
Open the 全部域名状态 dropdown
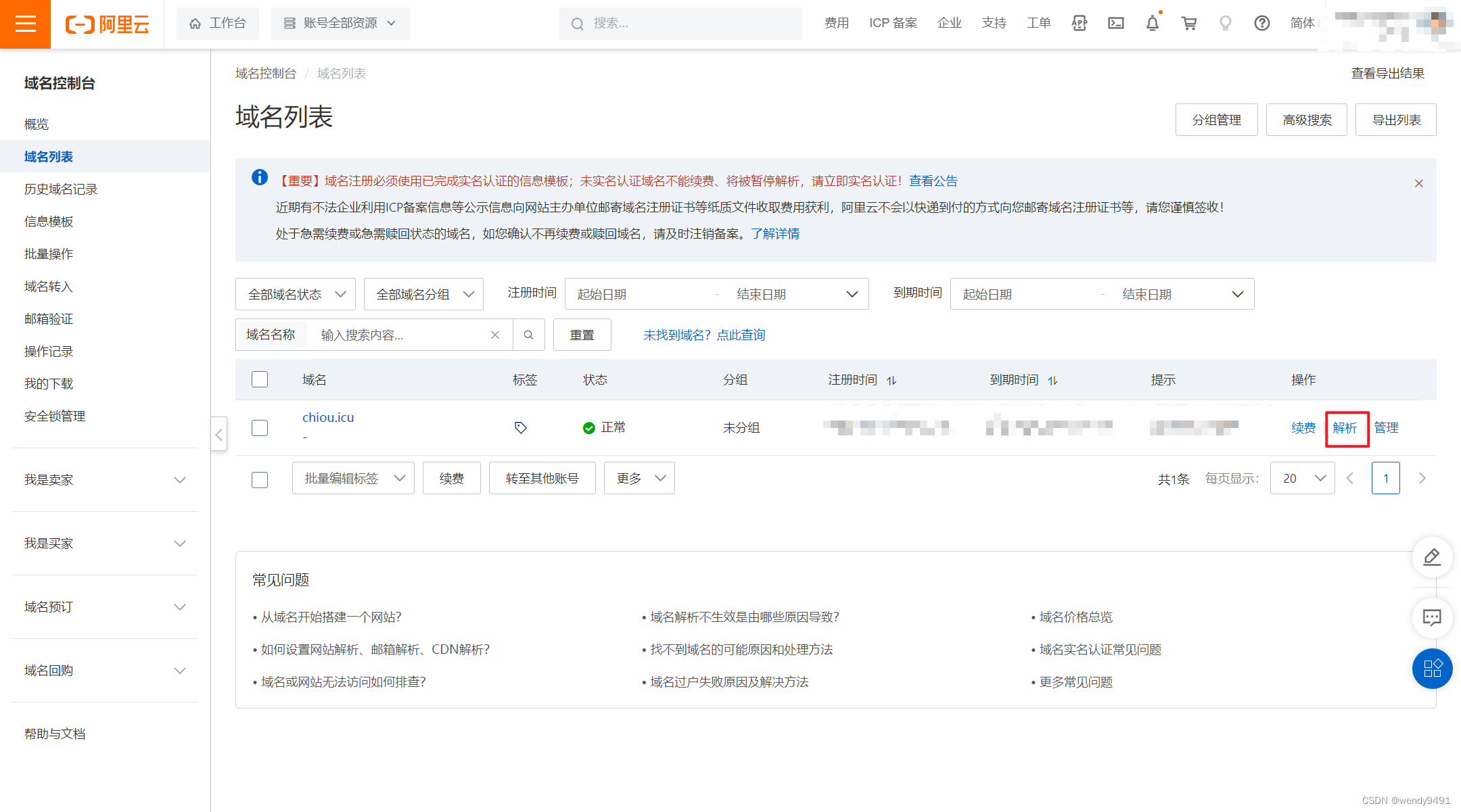tap(296, 294)
